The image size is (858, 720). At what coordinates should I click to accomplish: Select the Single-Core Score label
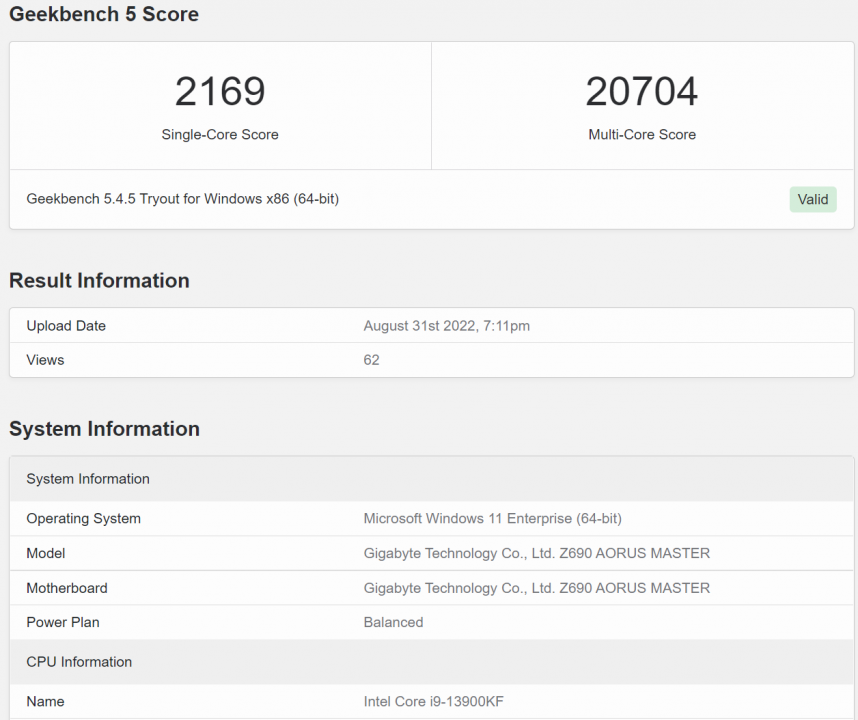(x=220, y=135)
